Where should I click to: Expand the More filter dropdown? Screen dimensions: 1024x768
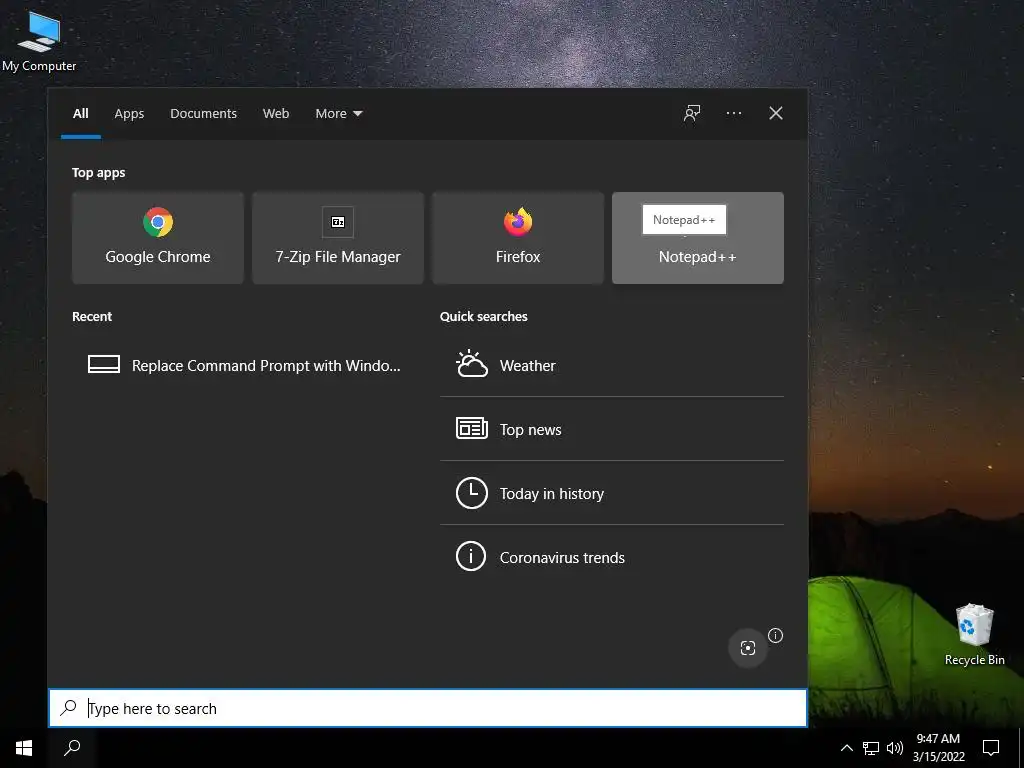pos(338,114)
